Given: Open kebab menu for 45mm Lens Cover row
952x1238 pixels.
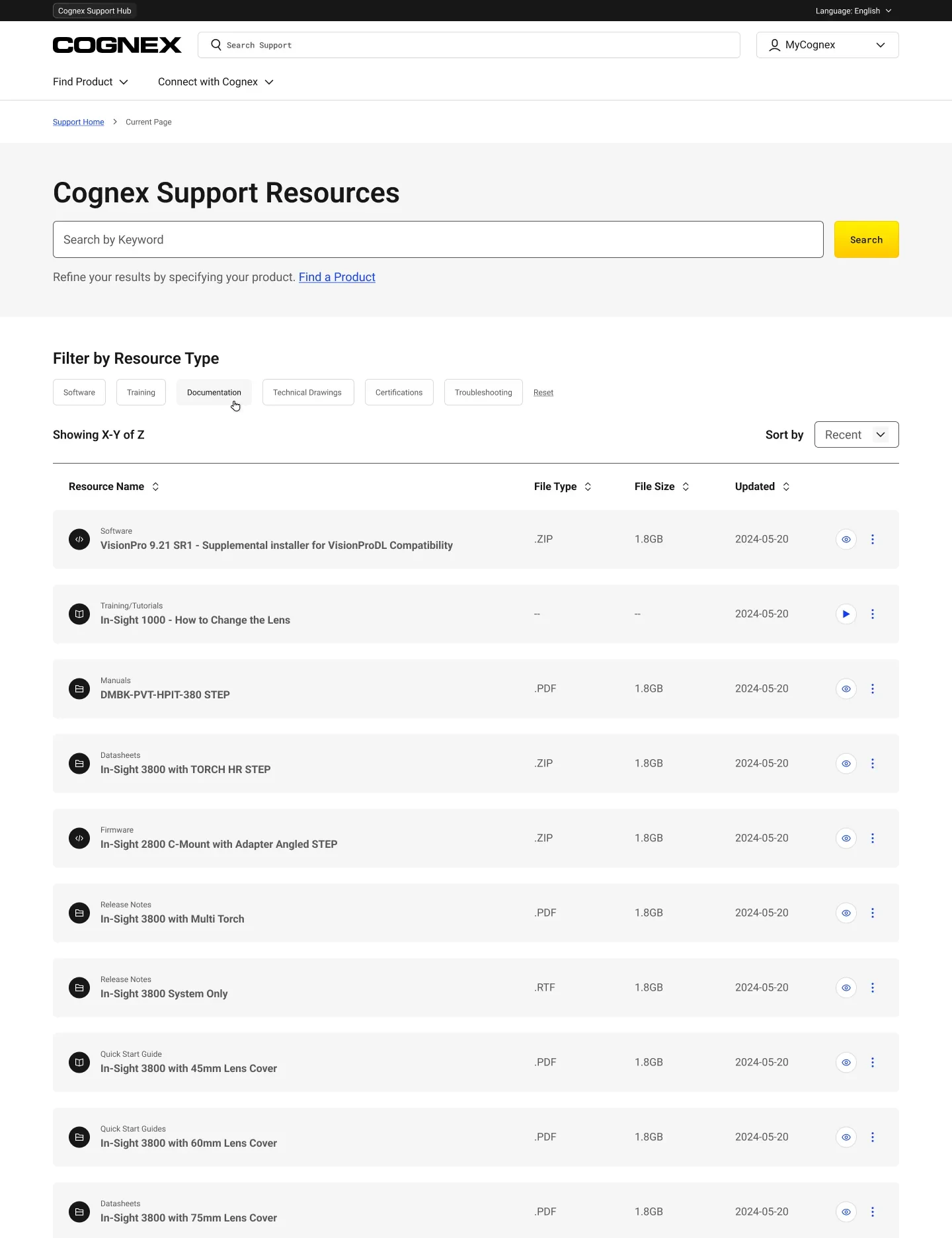Looking at the screenshot, I should [x=873, y=1062].
